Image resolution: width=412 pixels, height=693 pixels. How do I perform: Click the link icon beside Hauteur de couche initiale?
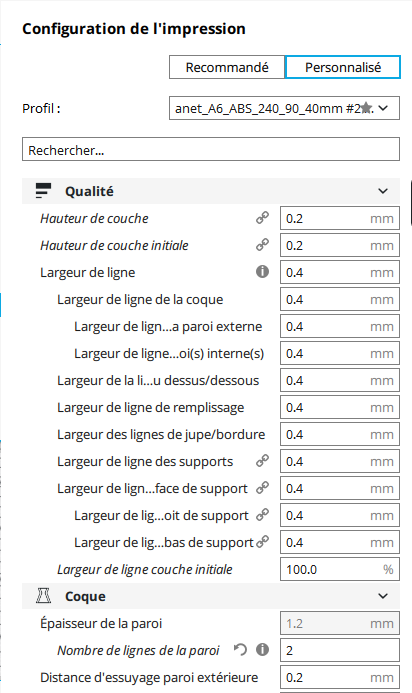(263, 245)
